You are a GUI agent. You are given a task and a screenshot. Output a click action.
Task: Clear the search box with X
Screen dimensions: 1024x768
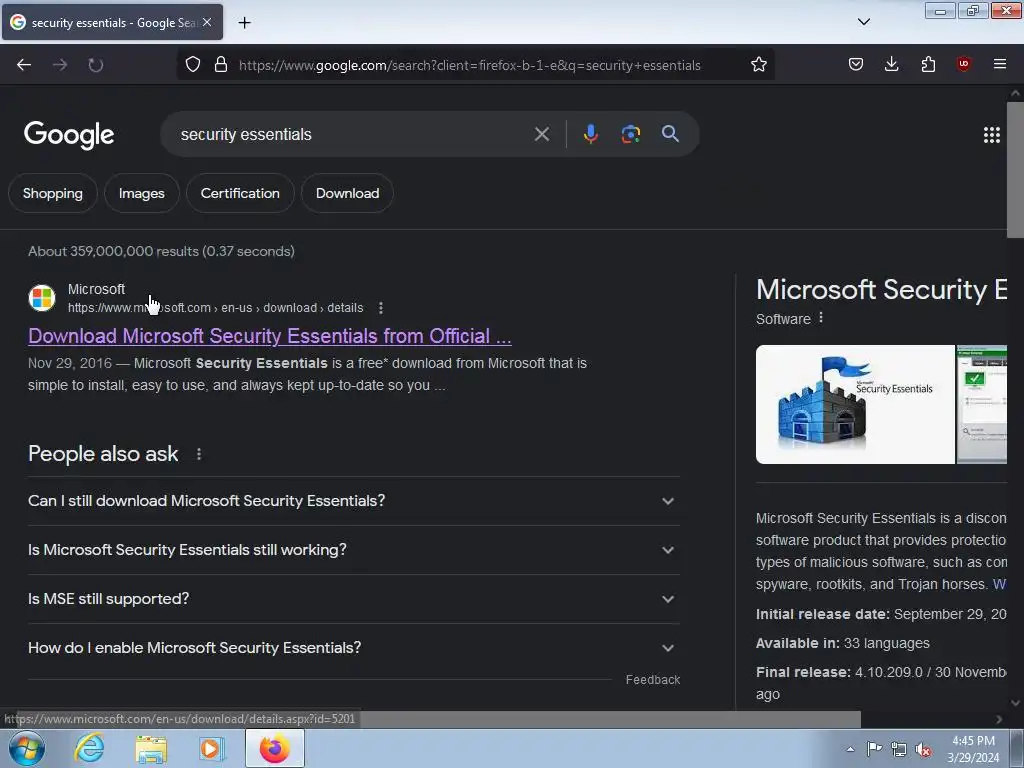pyautogui.click(x=541, y=135)
